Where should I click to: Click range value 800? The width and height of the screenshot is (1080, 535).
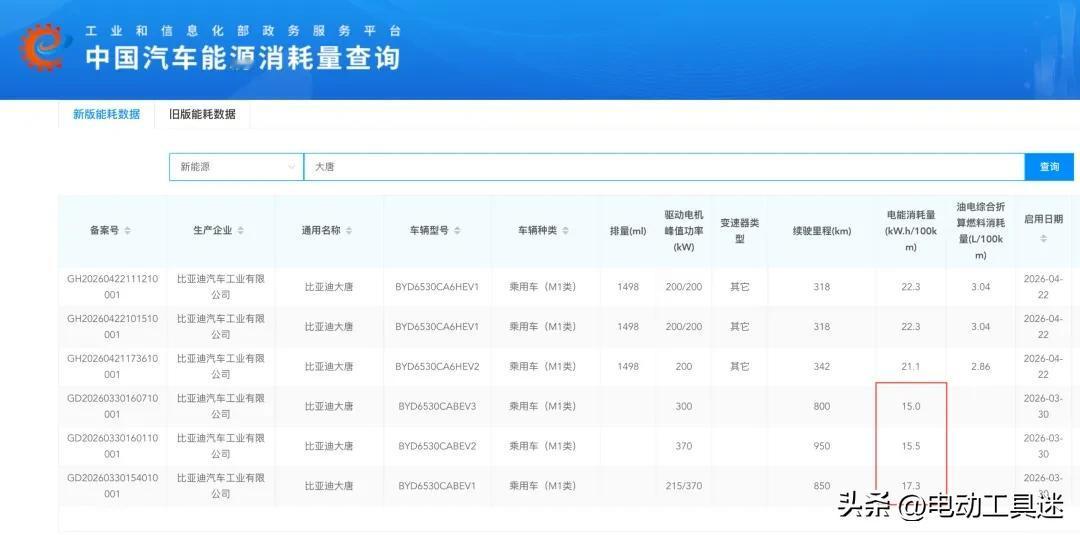pos(822,406)
